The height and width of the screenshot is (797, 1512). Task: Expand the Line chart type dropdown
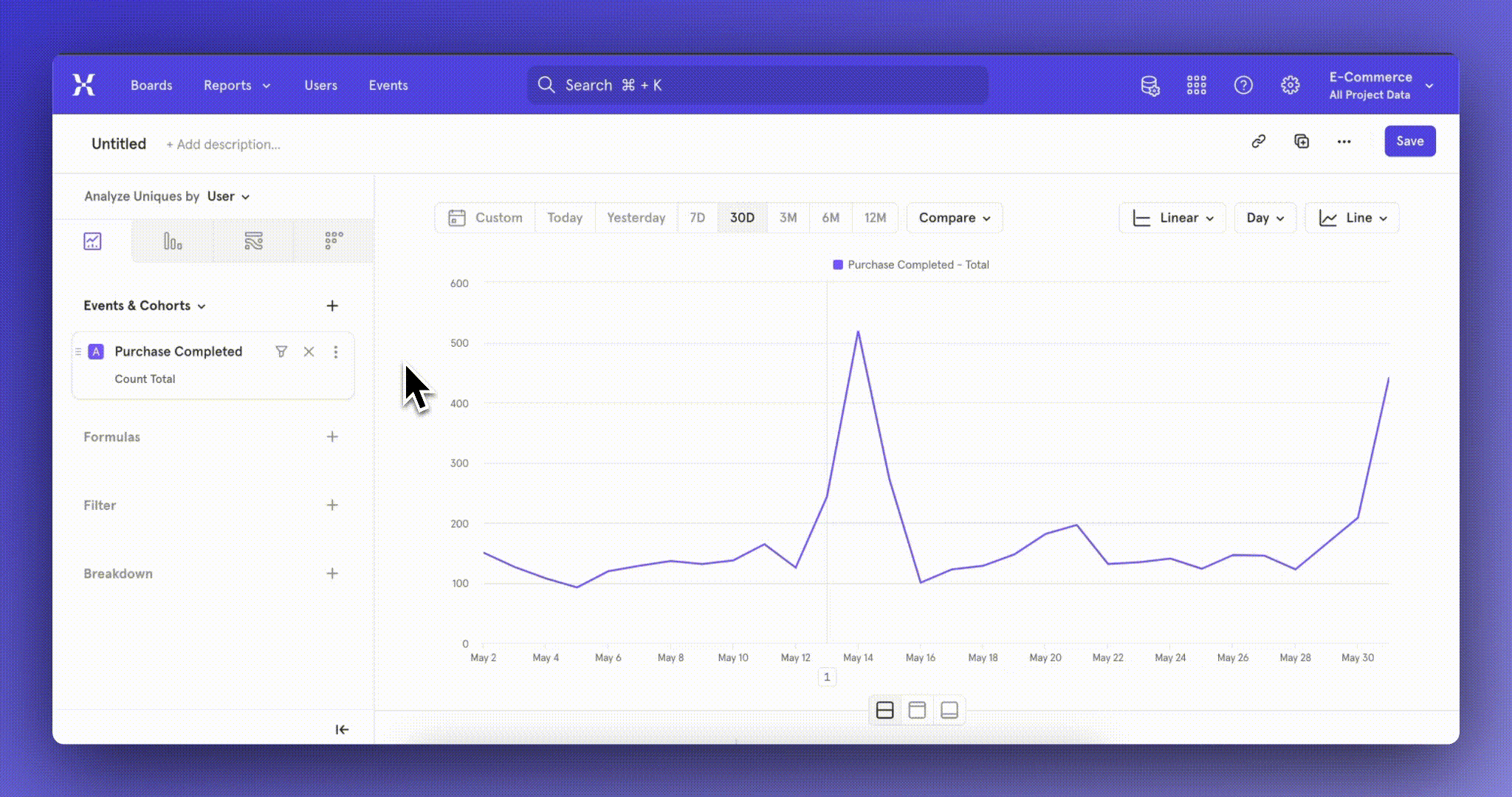1353,218
